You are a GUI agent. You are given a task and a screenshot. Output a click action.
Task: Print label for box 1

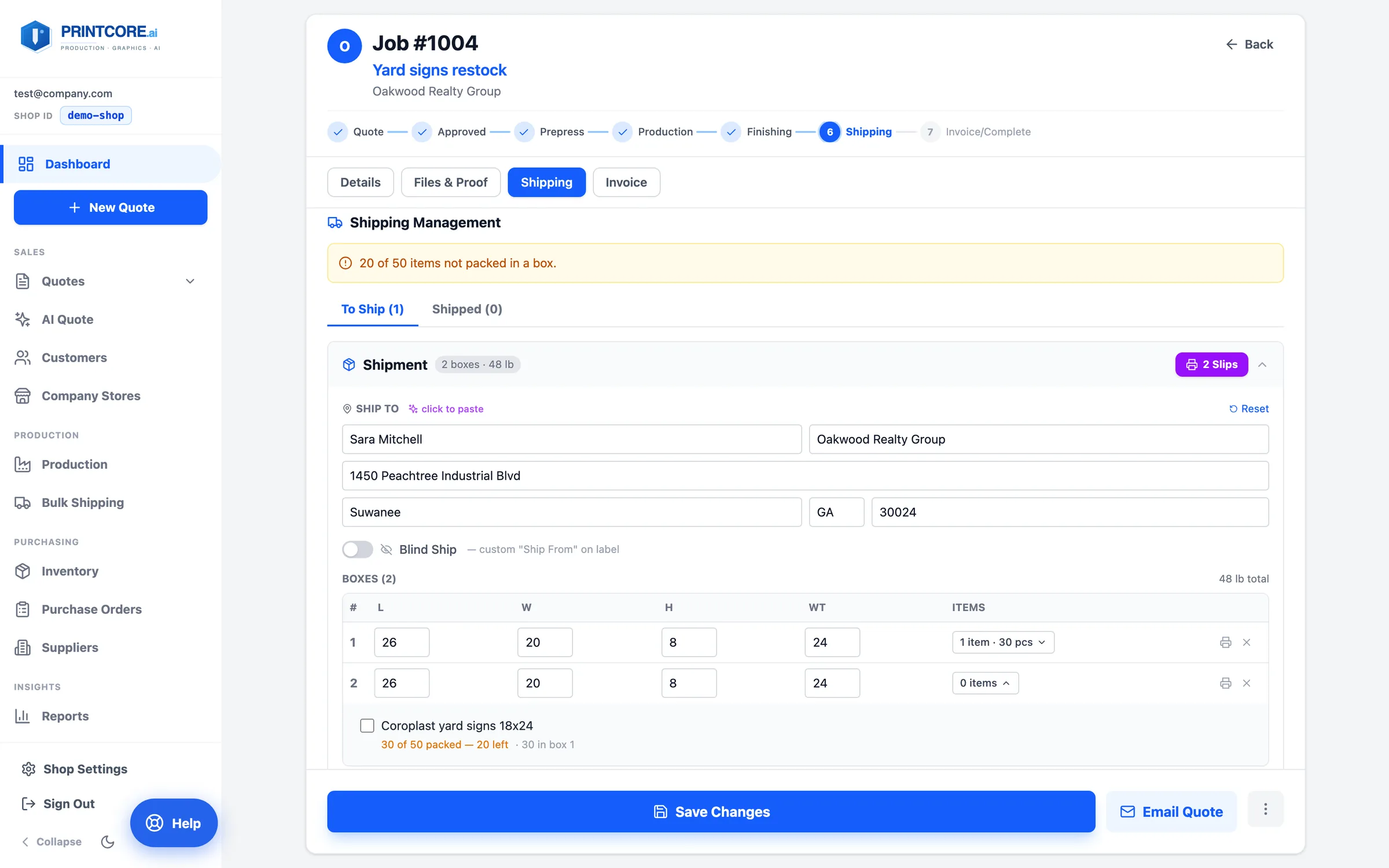tap(1225, 642)
